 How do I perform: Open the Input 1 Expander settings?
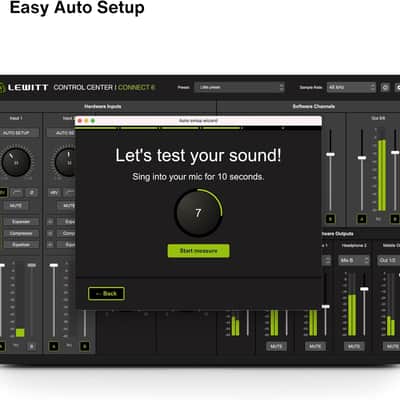pos(21,221)
